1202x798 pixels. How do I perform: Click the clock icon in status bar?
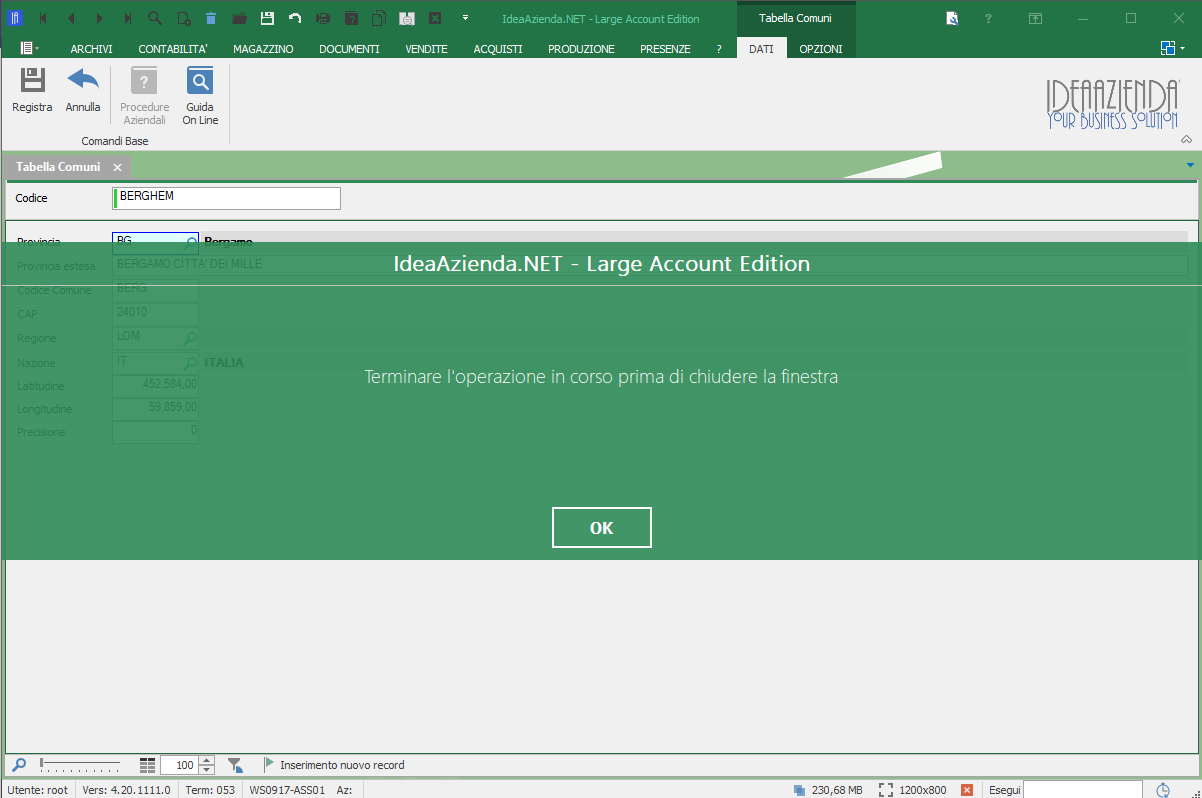coord(1163,790)
